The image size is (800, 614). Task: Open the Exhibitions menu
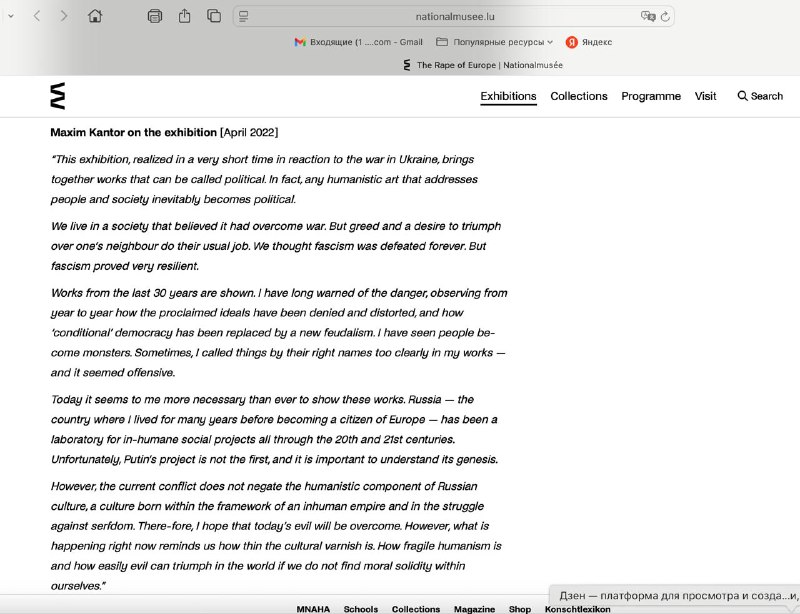pos(508,96)
